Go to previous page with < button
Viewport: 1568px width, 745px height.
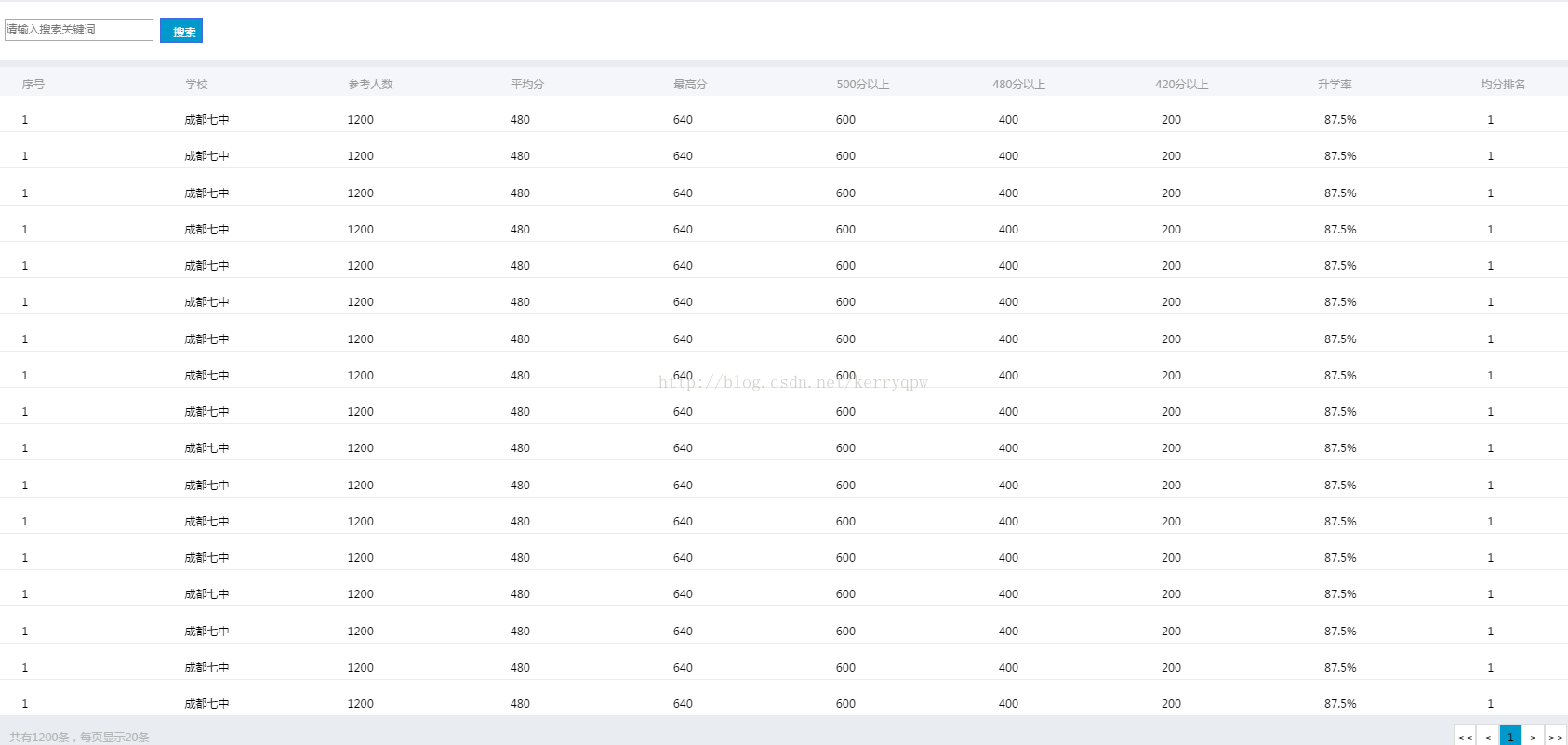pyautogui.click(x=1487, y=736)
